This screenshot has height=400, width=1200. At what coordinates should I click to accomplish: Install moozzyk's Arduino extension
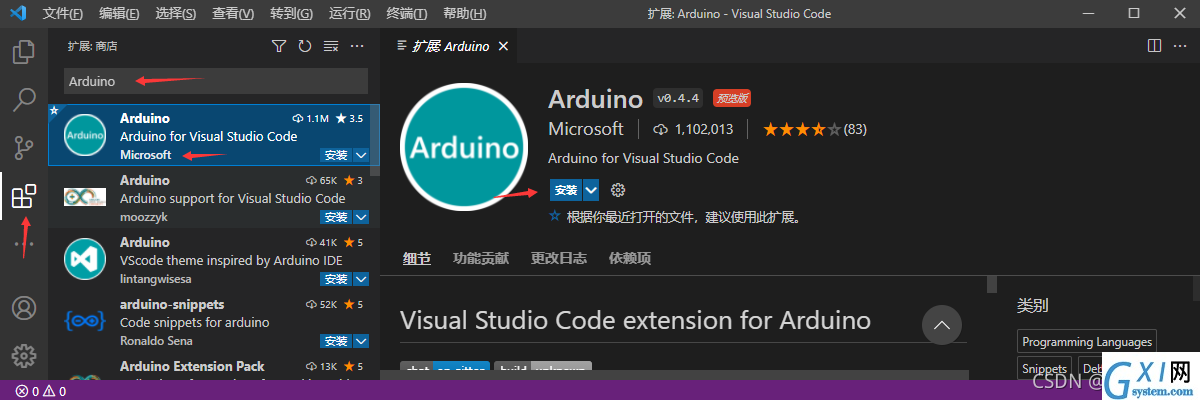click(x=336, y=217)
